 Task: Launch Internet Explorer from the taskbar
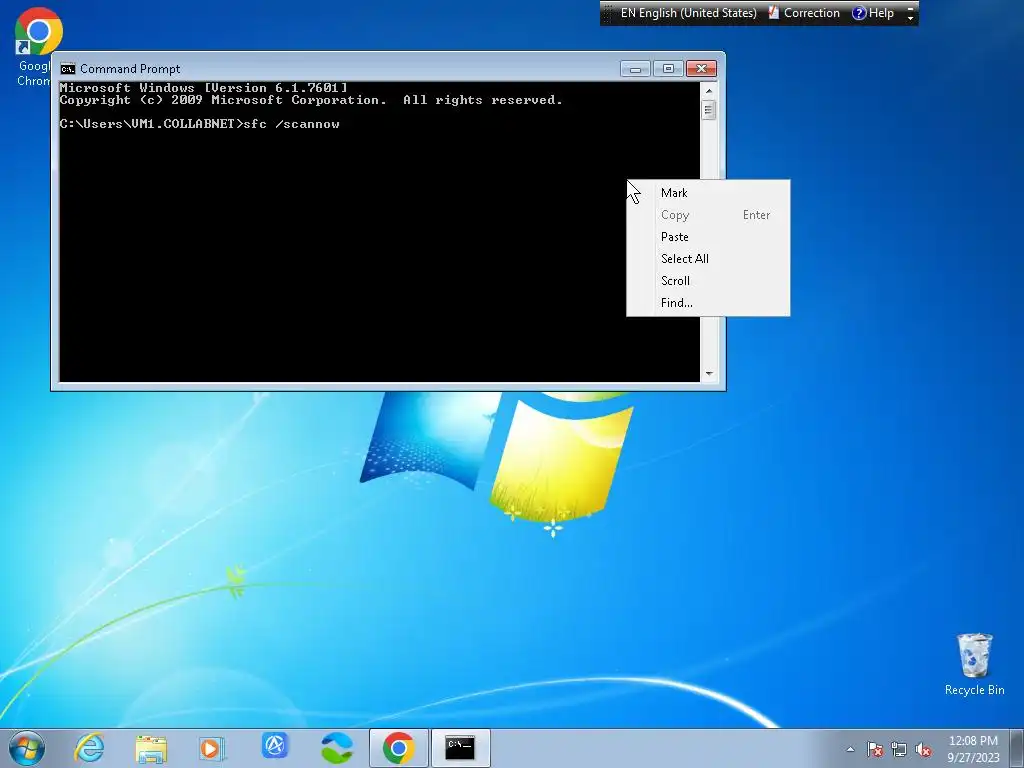(89, 748)
